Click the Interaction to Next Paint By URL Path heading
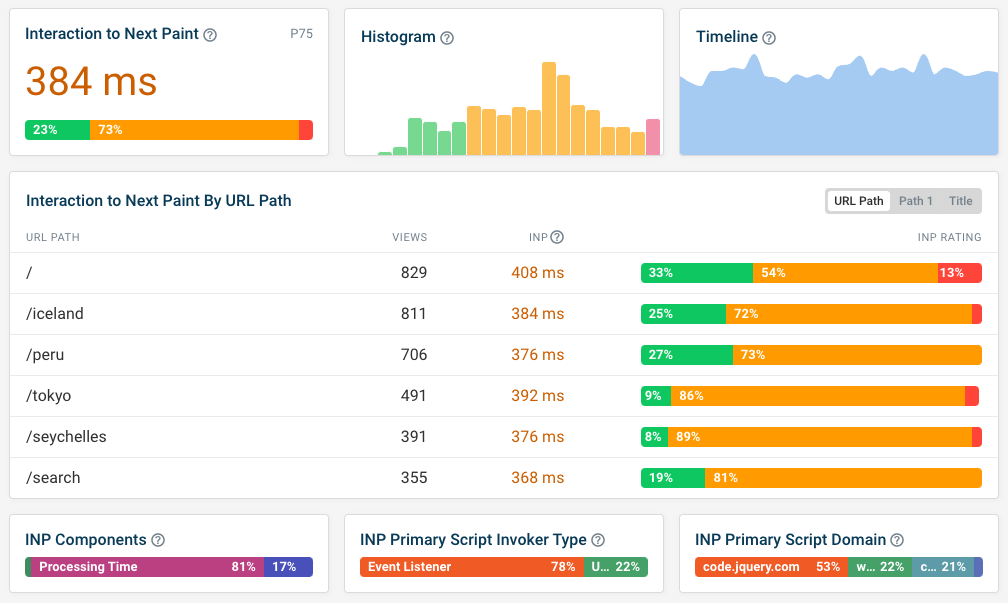 click(x=159, y=201)
